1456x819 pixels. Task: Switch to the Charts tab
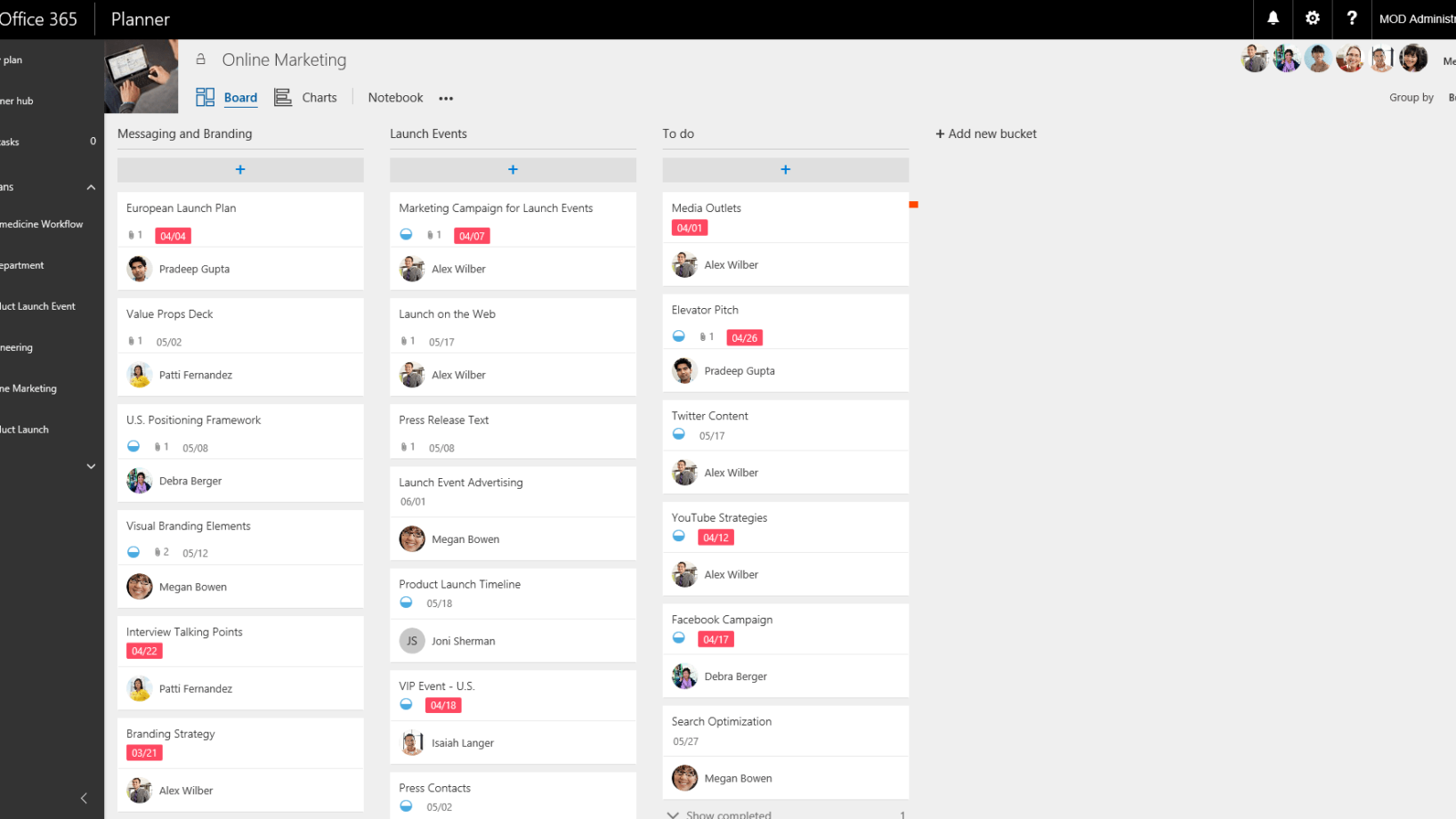click(x=320, y=98)
